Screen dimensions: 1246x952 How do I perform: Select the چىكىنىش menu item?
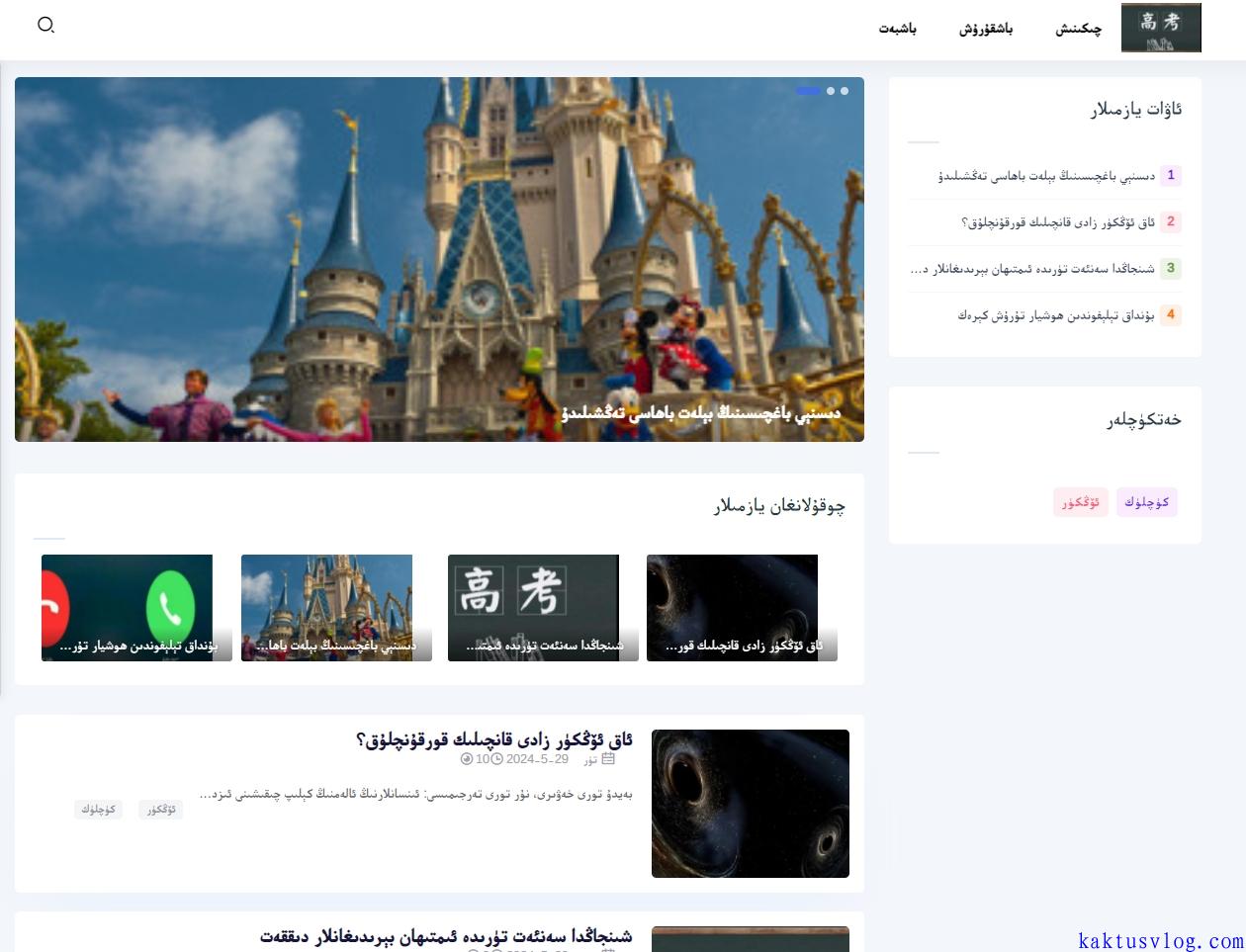coord(1078,29)
